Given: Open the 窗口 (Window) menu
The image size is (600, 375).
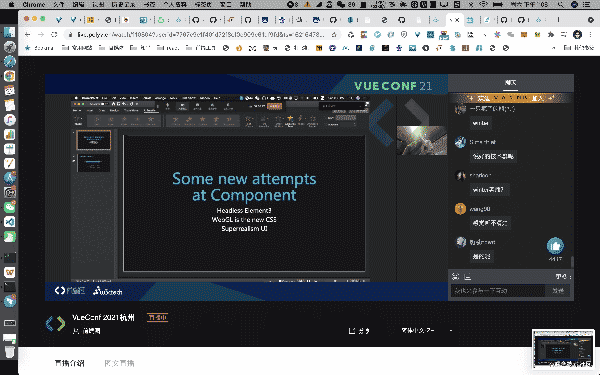Looking at the screenshot, I should 225,5.
